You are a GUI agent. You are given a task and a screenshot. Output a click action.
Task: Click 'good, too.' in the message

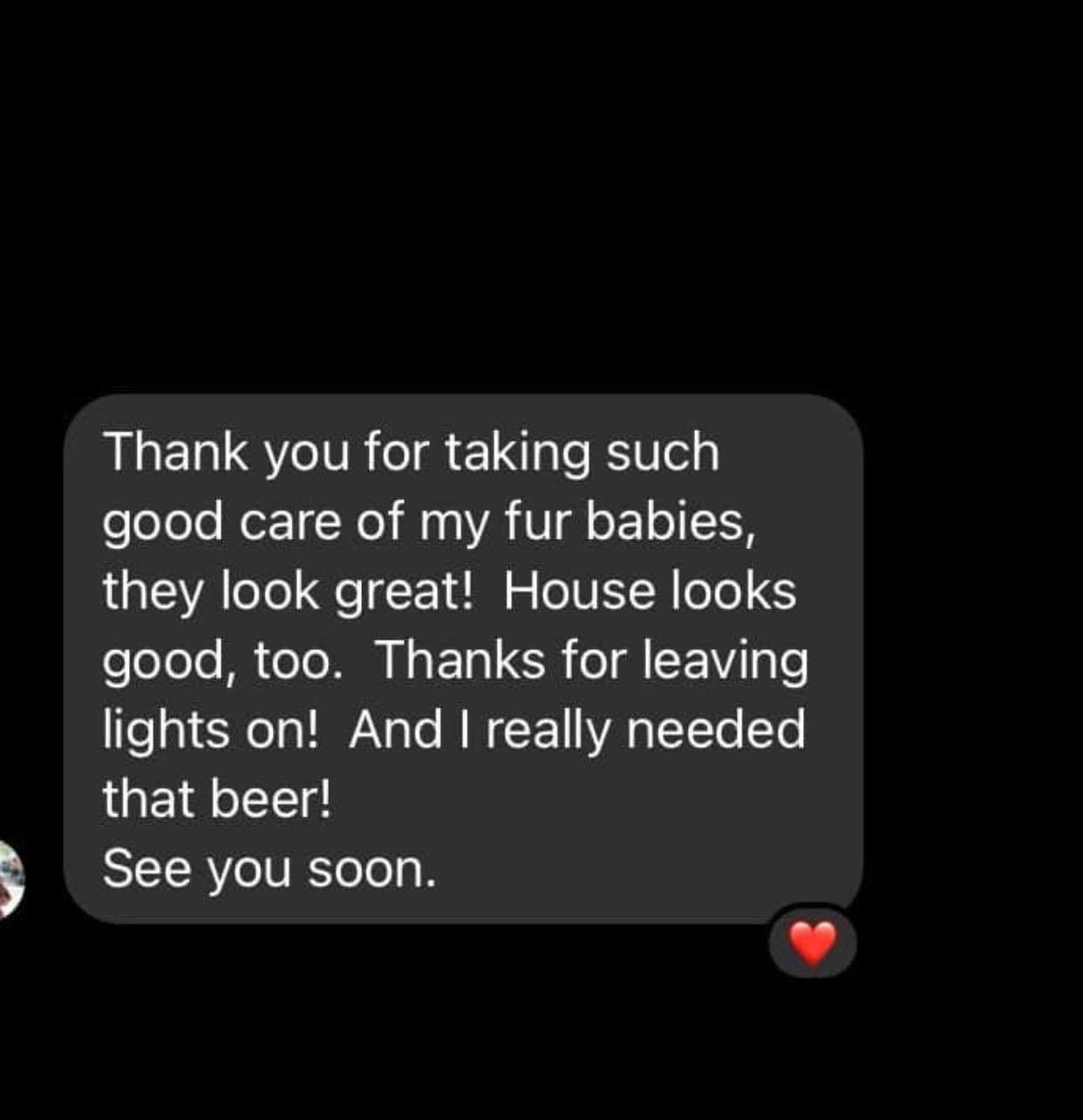[x=218, y=662]
